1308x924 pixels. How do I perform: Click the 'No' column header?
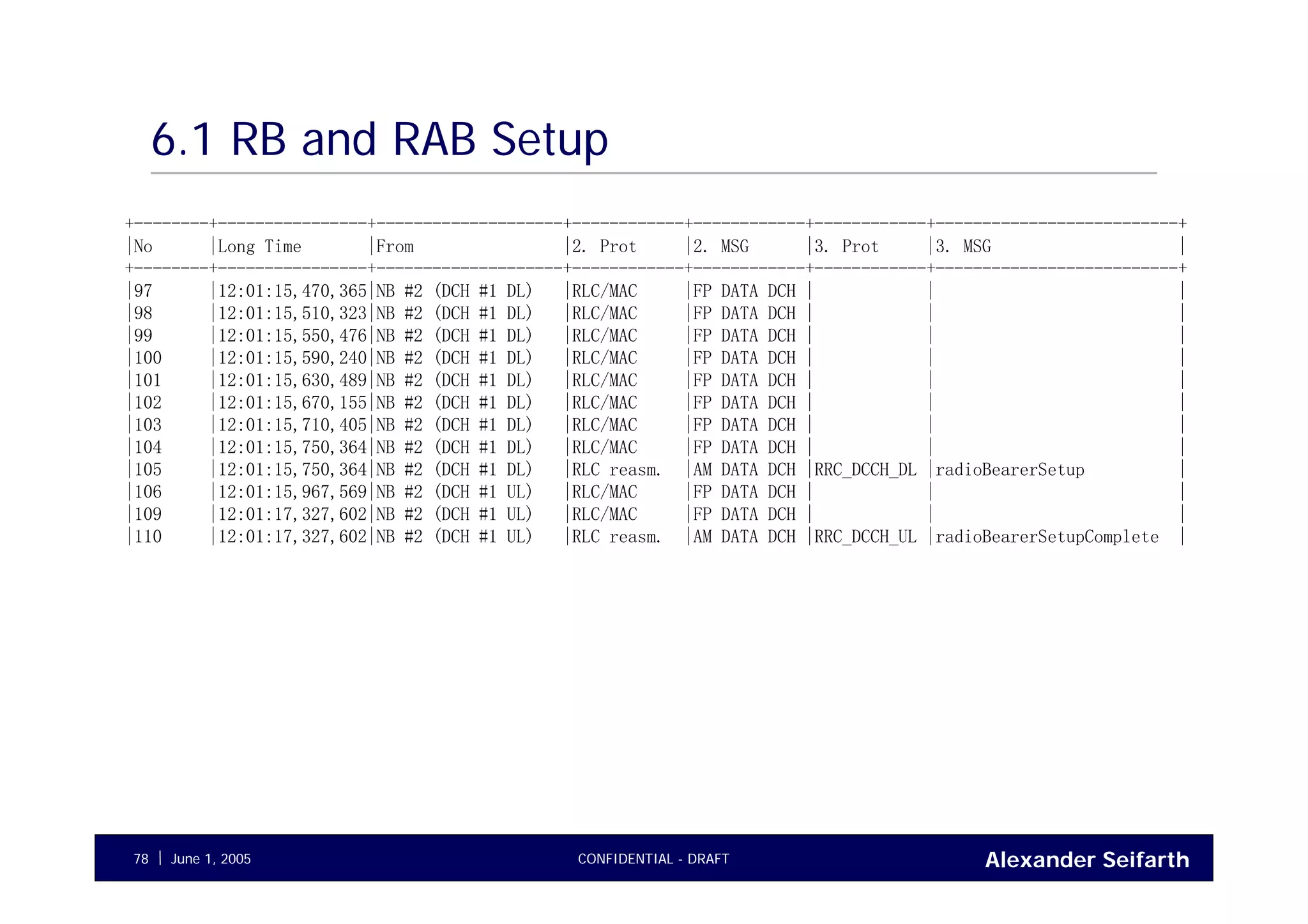(143, 246)
